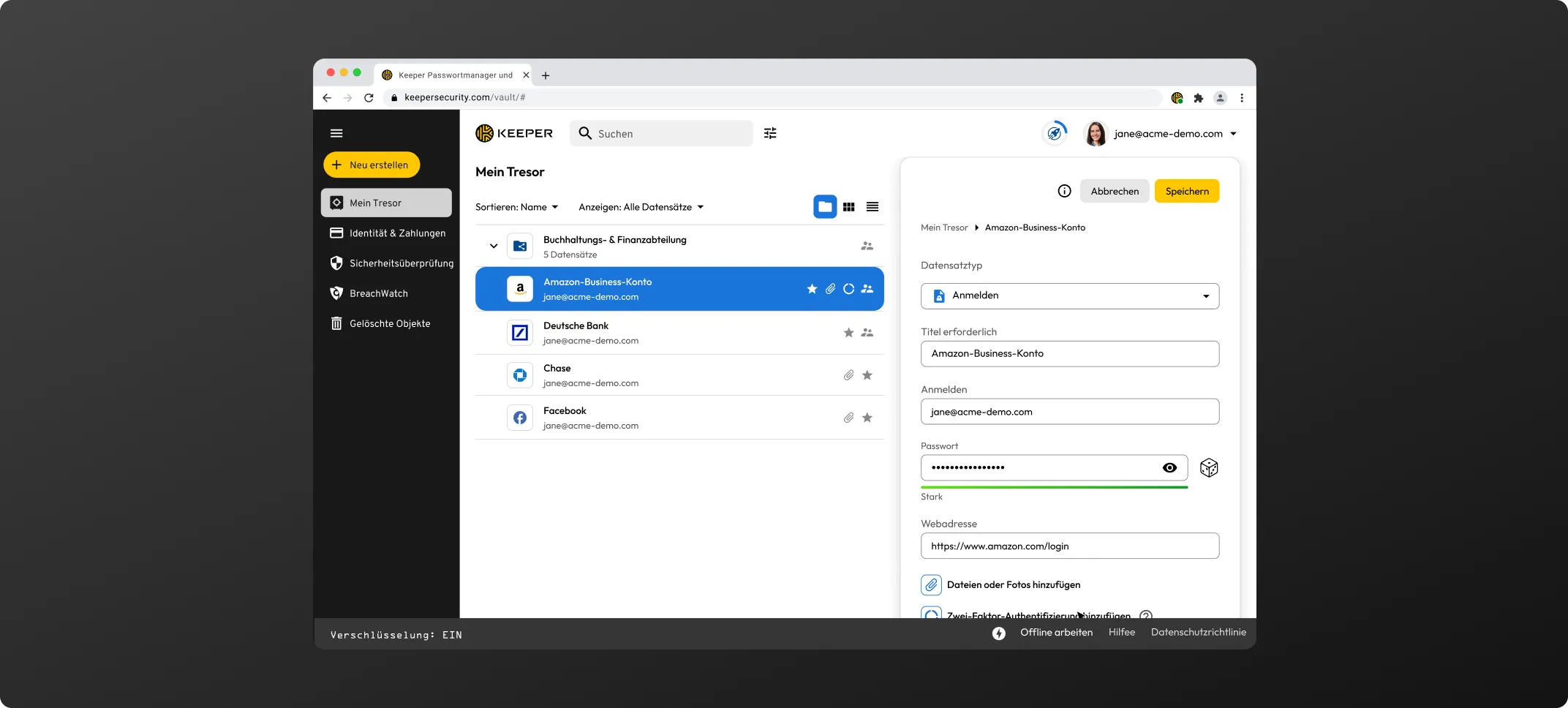1568x708 pixels.
Task: Click two-factor circle icon on Amazon row
Action: [x=848, y=289]
